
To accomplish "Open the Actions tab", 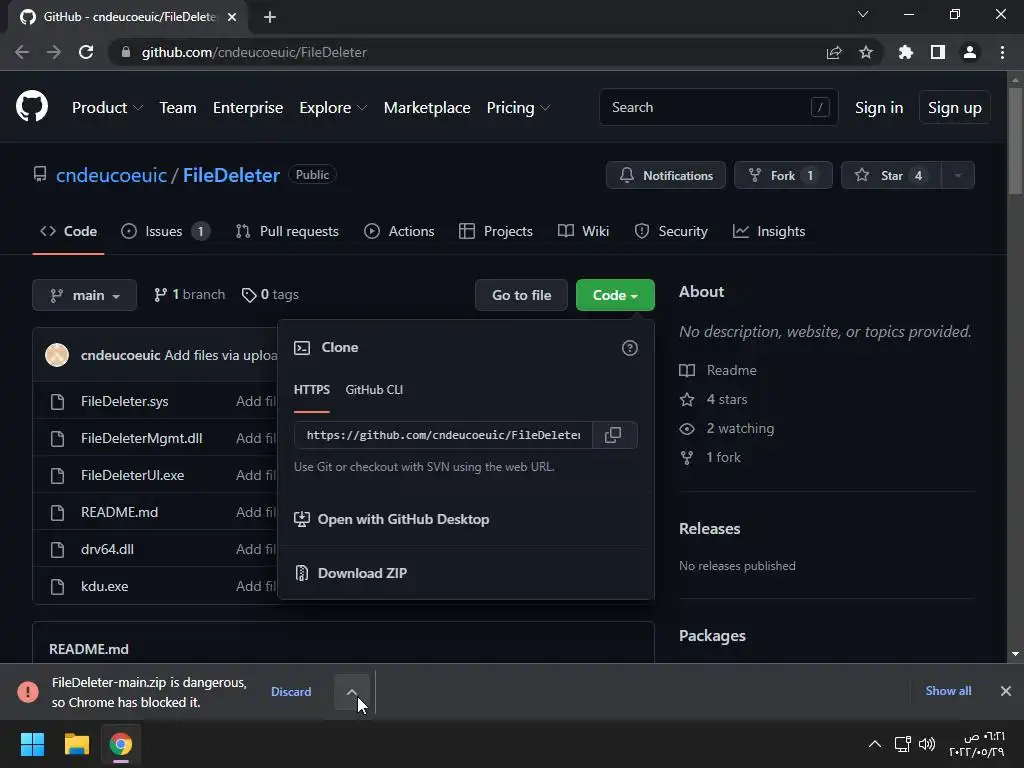I will point(399,231).
